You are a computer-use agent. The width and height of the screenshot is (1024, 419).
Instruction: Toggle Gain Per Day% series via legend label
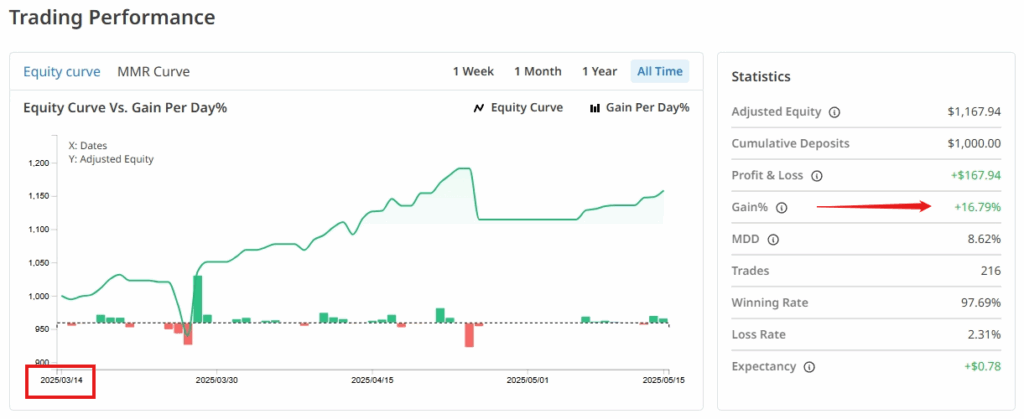click(x=647, y=108)
